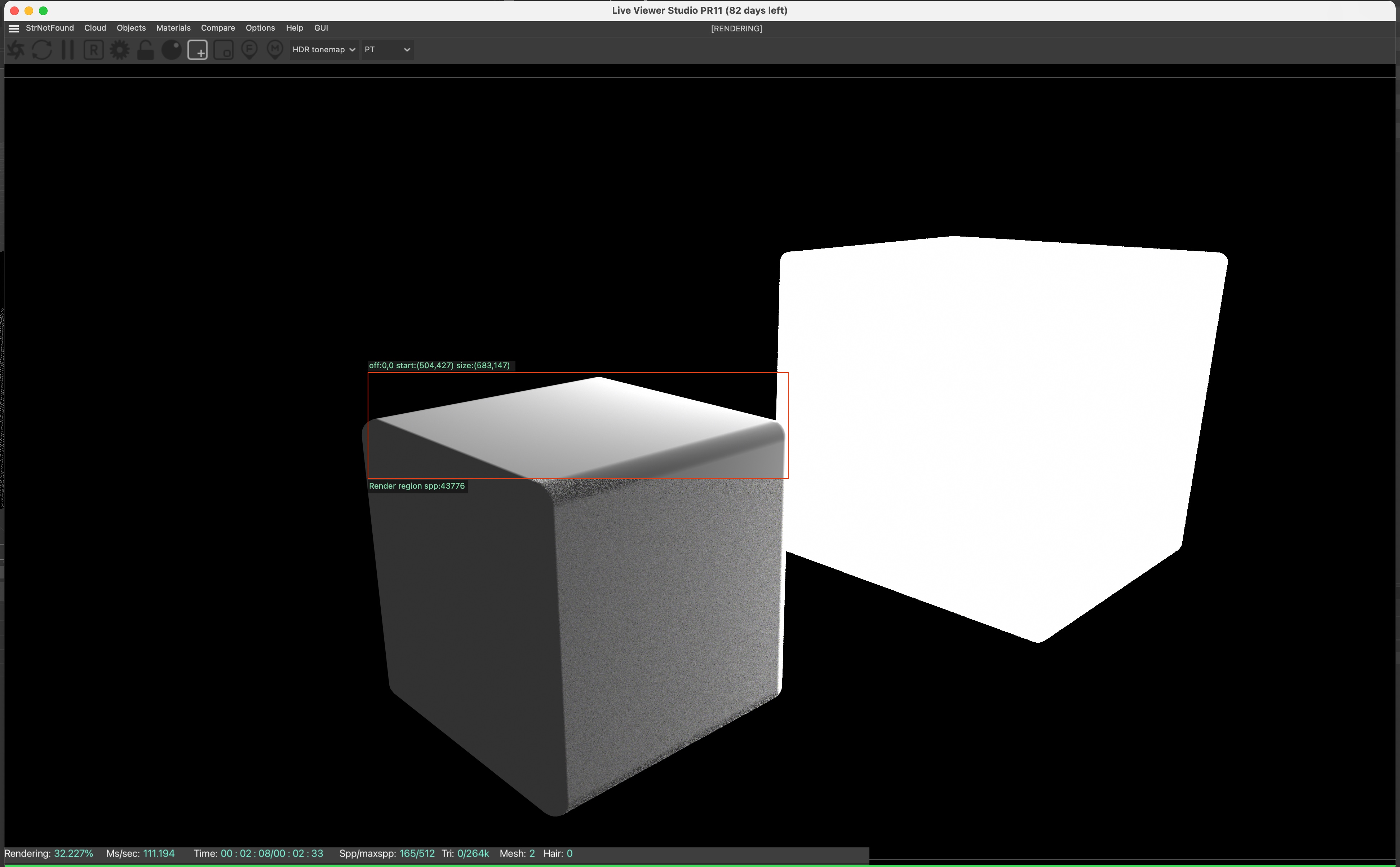Open the Objects menu
The width and height of the screenshot is (1400, 867).
[x=130, y=28]
